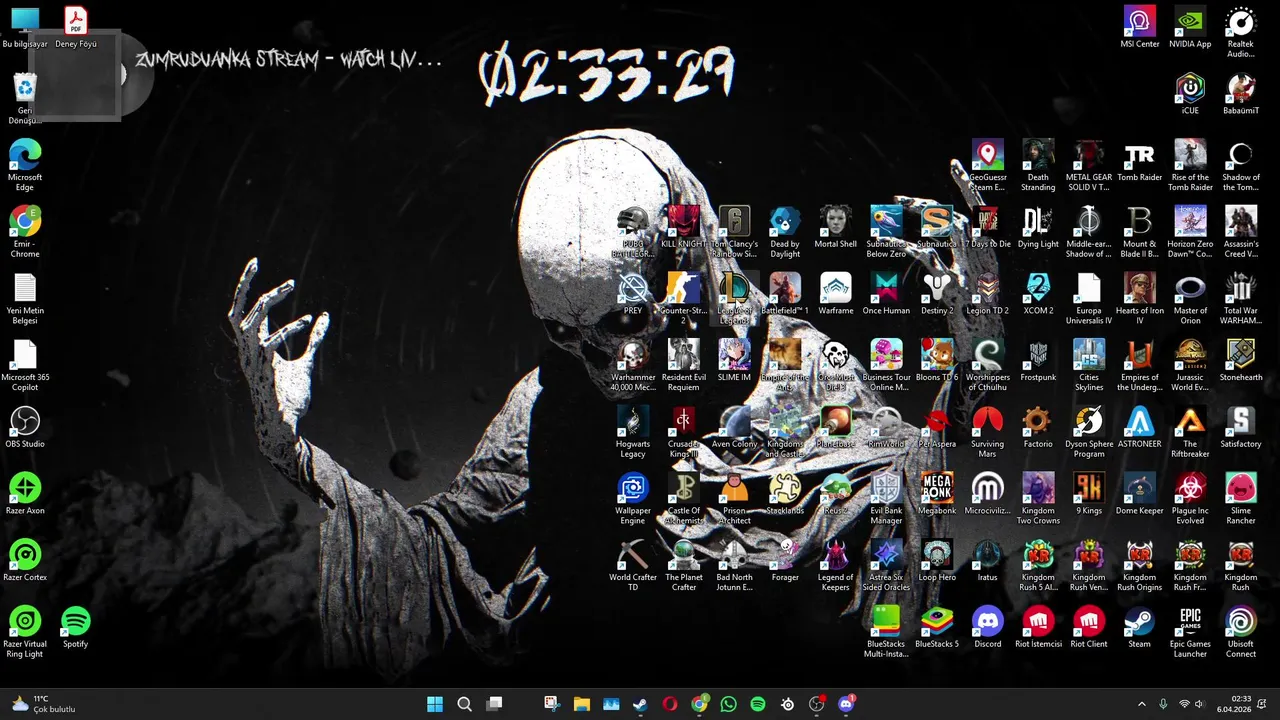Open NVIDIA App shortcut
This screenshot has width=1280, height=720.
[1190, 28]
